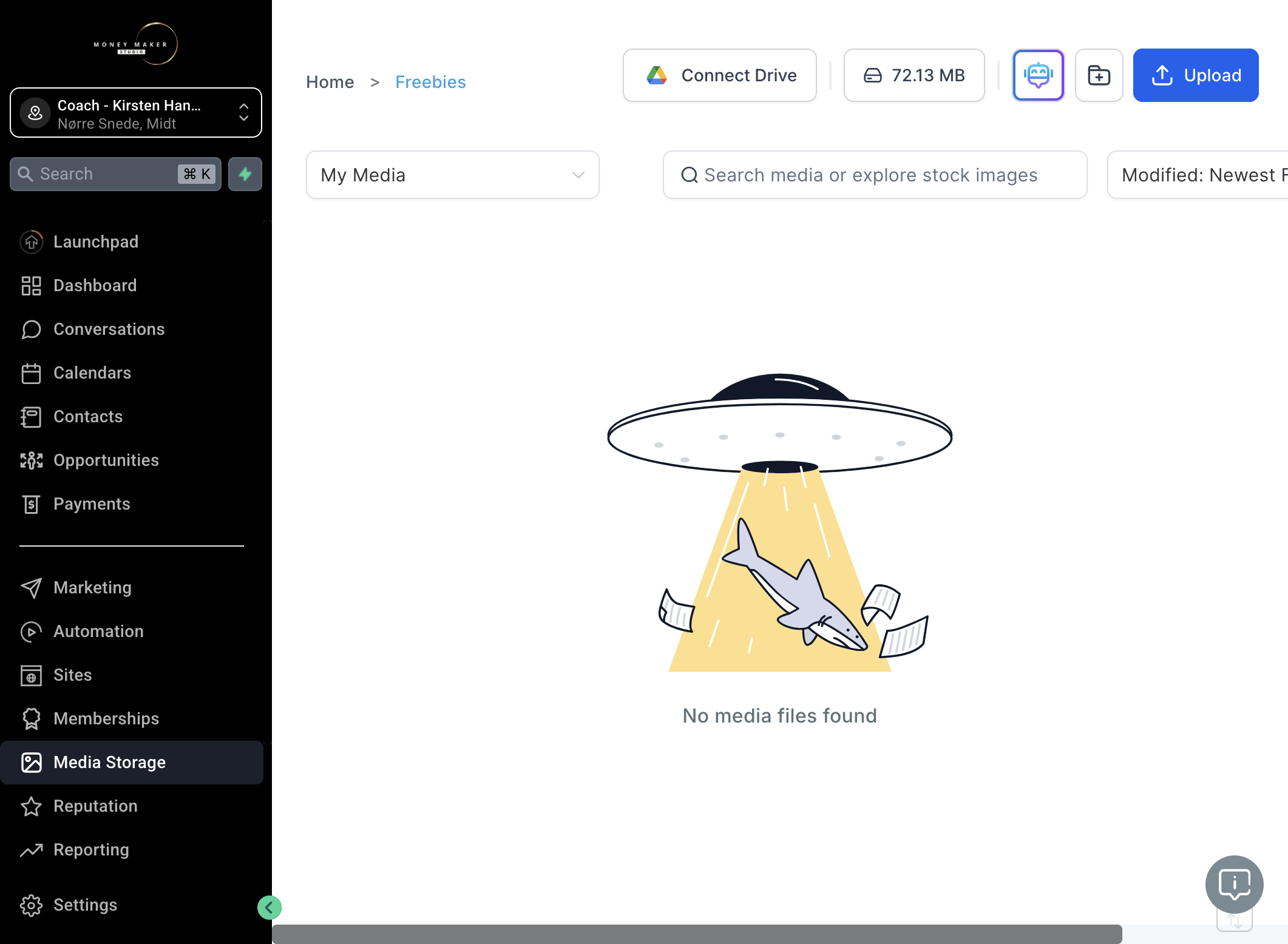The width and height of the screenshot is (1288, 944).
Task: Click the Money Maker Studio logo
Action: point(136,44)
